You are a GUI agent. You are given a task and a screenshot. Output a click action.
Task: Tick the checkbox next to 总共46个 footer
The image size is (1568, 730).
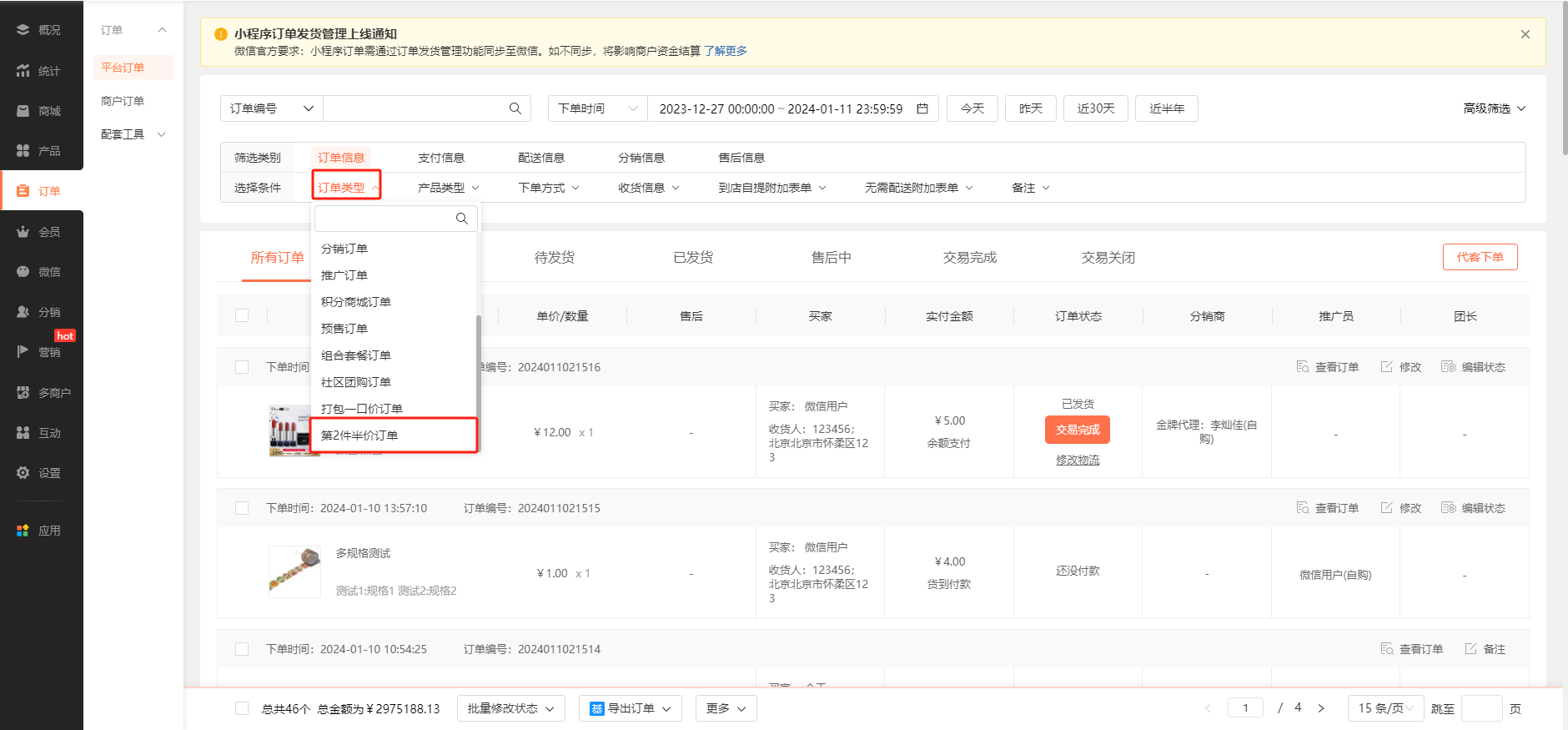(x=242, y=708)
